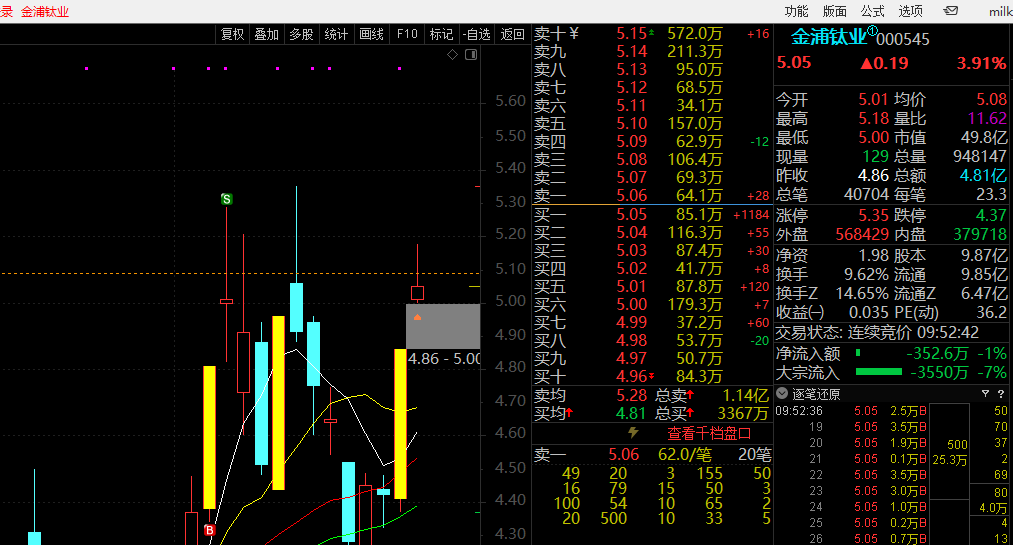Click the latest red hollow candlestick
1013x545 pixels.
click(x=417, y=293)
